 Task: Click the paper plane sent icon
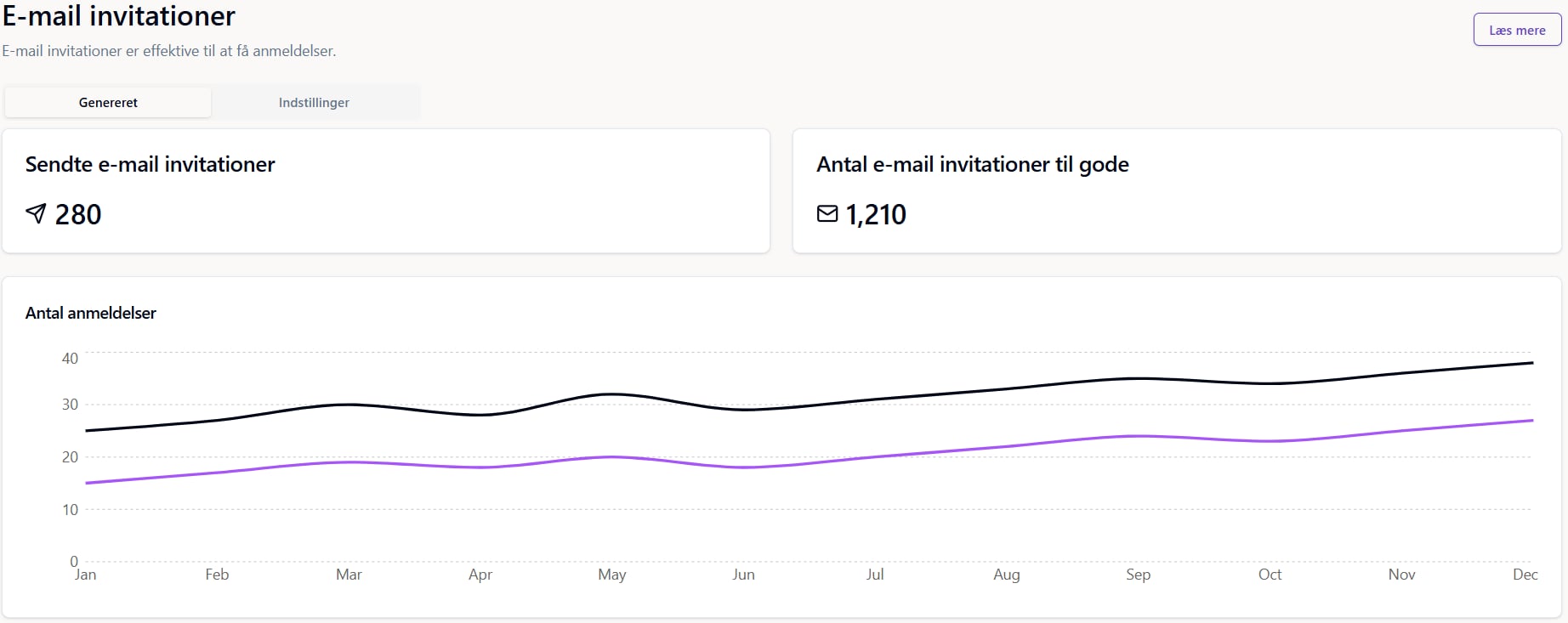click(36, 213)
